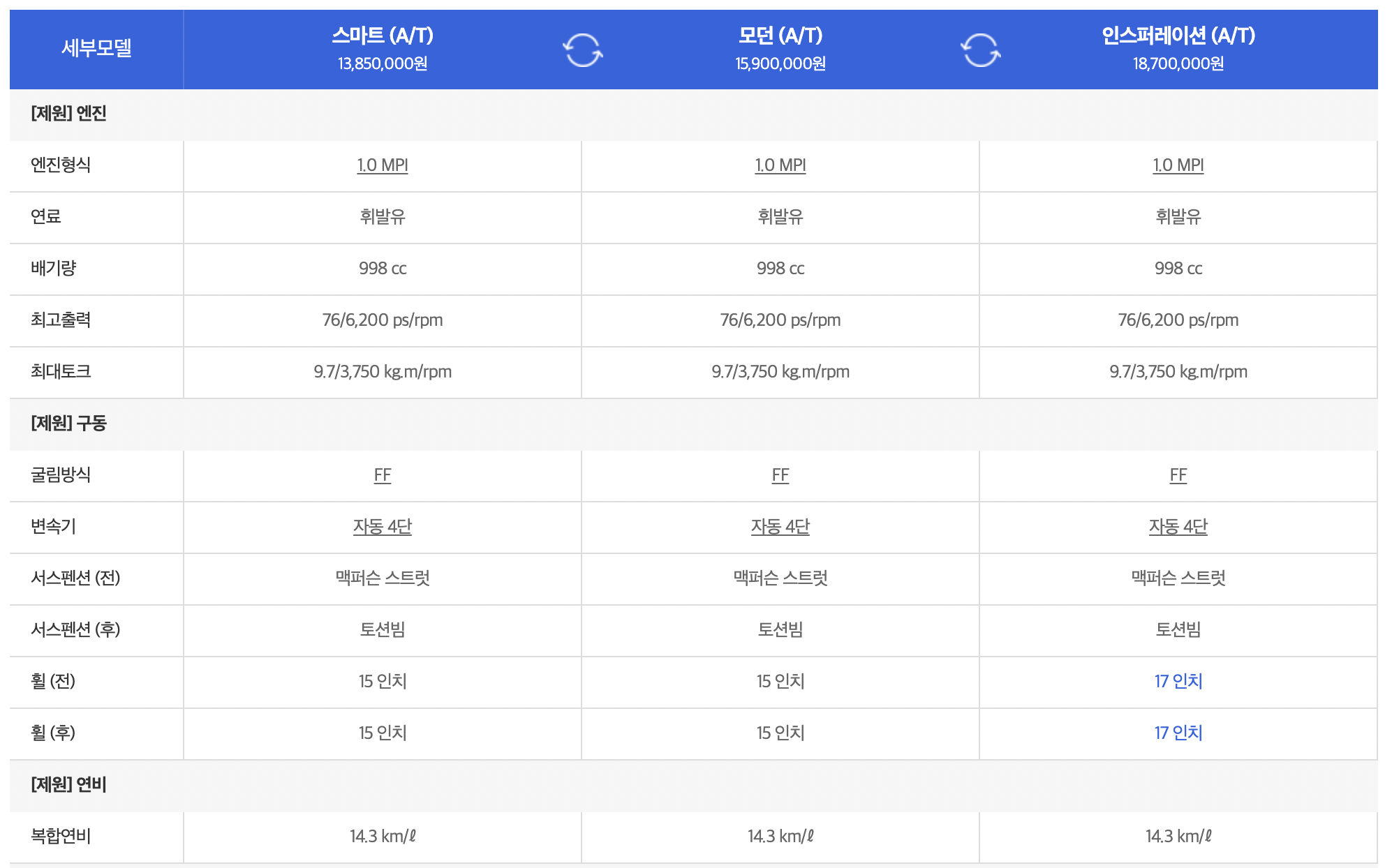Screen dimensions: 1392x868
Task: Click the [제원] 연비 section header
Action: coord(68,785)
